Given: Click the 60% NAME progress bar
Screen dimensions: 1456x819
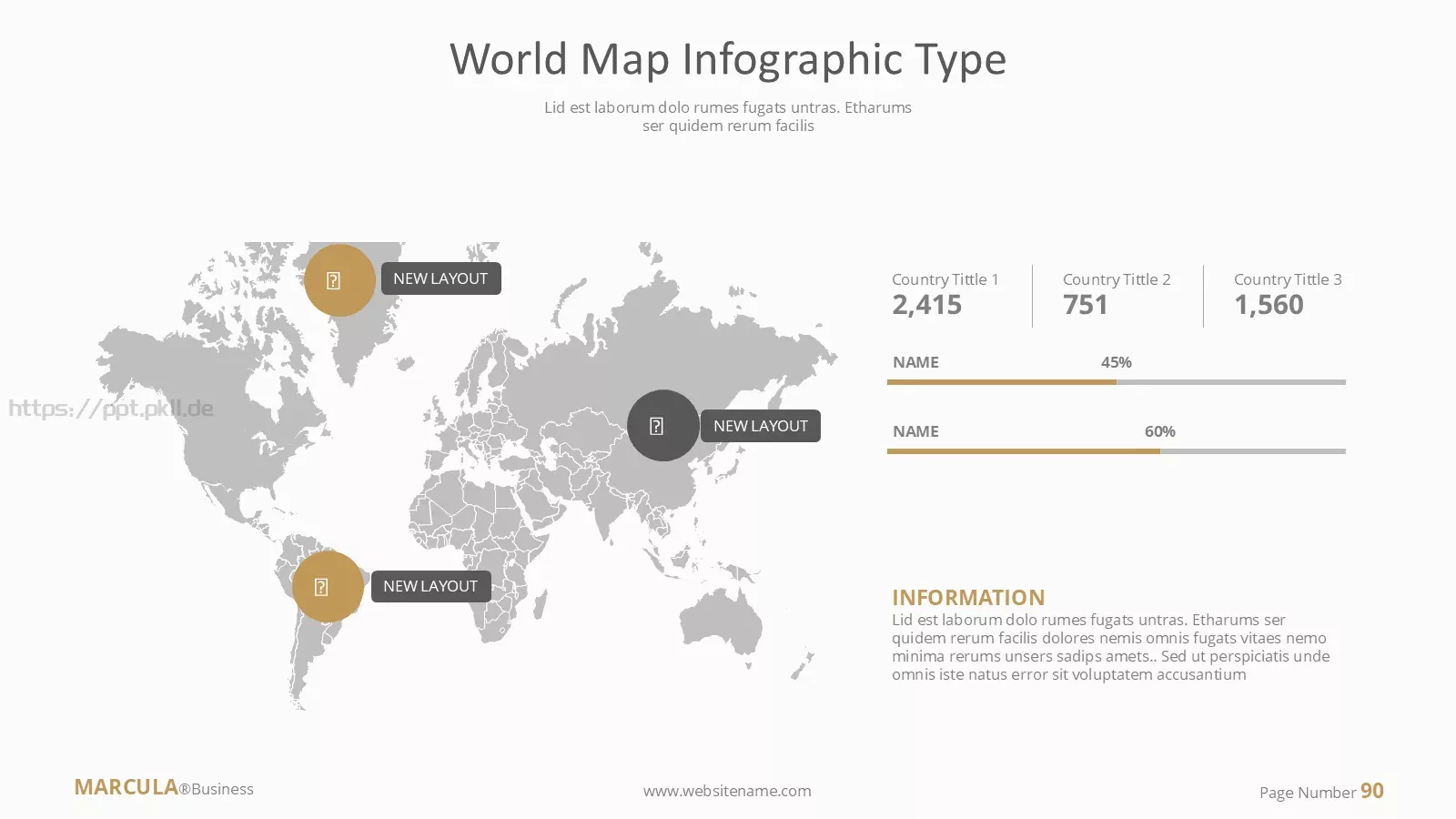Looking at the screenshot, I should click(x=1117, y=451).
